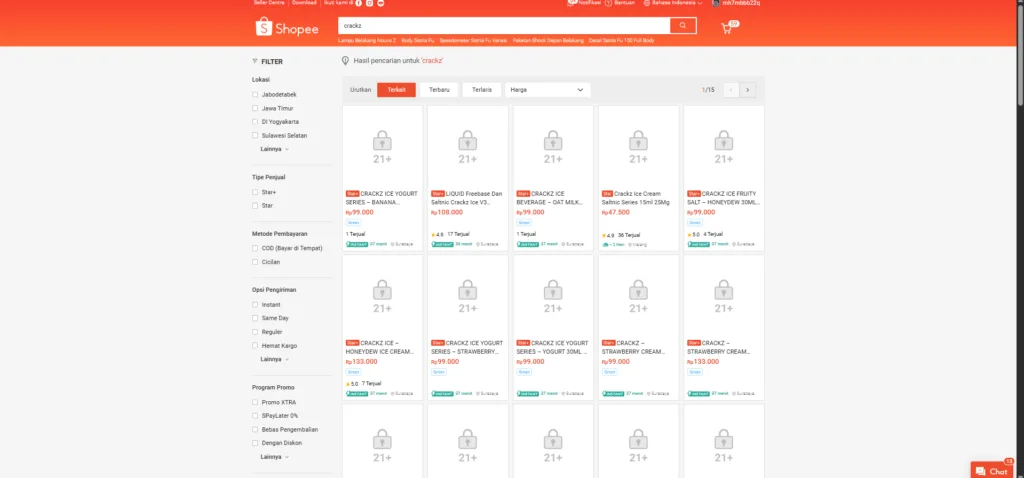1024x478 pixels.
Task: Open locked 21+ image of Honeydew Ice Cream Rp133.000
Action: tap(382, 295)
